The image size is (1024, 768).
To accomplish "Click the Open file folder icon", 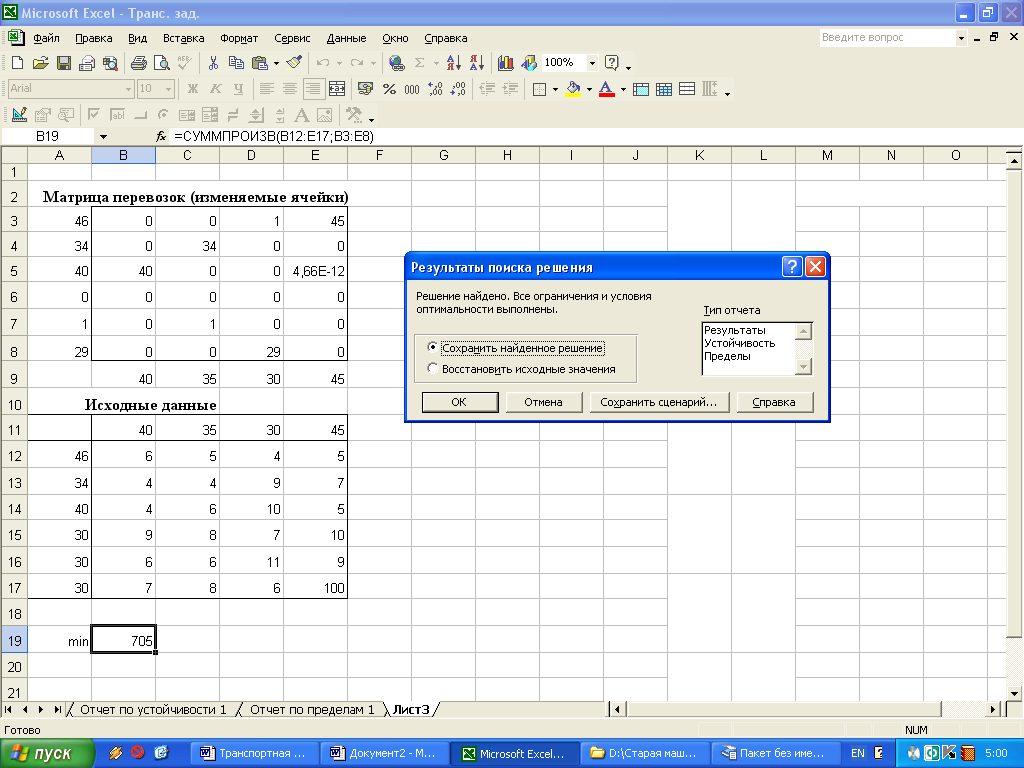I will coord(40,63).
